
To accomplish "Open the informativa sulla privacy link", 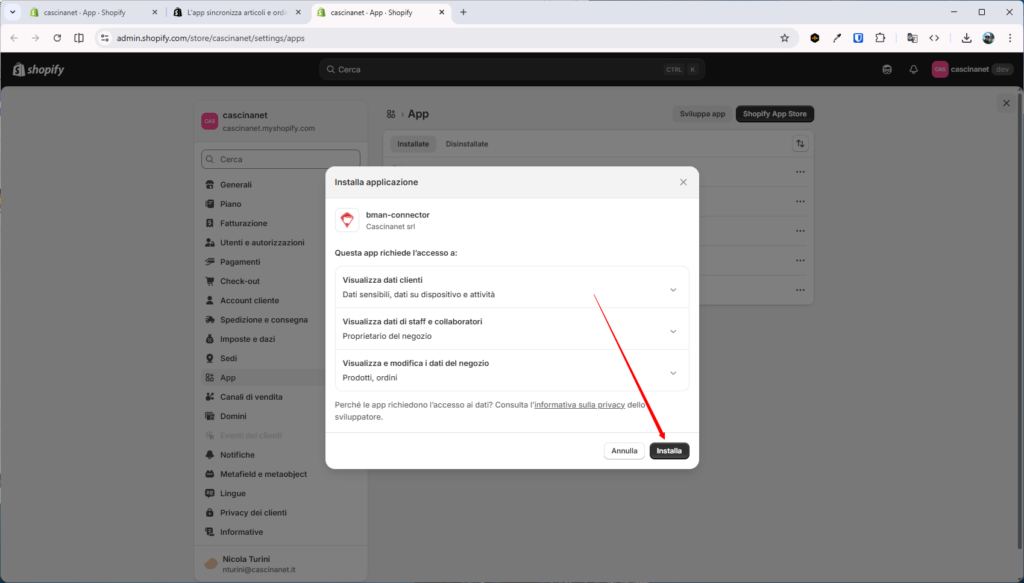I will [x=579, y=405].
